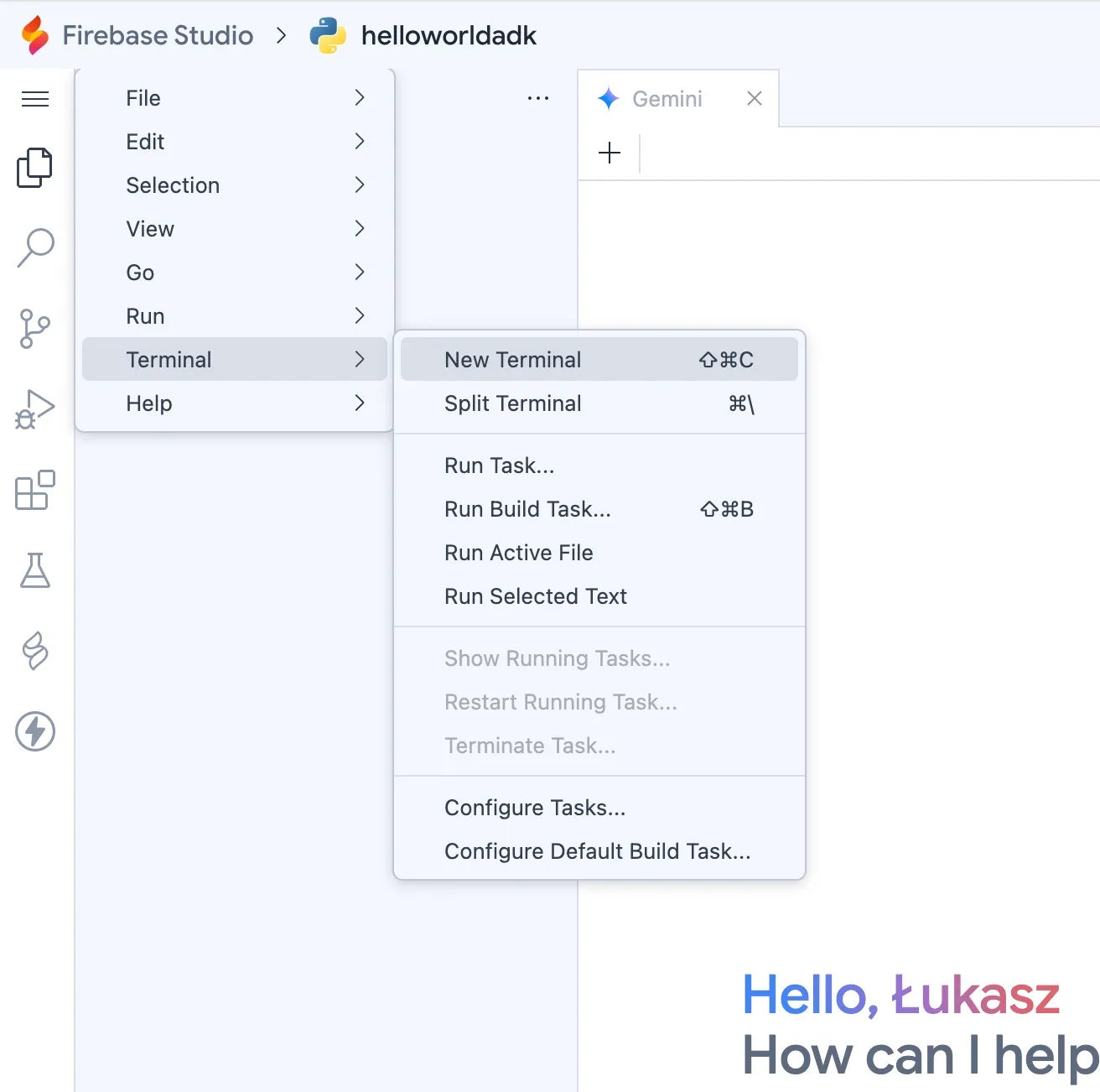Click the Python icon next to helloworldadk
This screenshot has height=1092, width=1100.
[x=329, y=35]
